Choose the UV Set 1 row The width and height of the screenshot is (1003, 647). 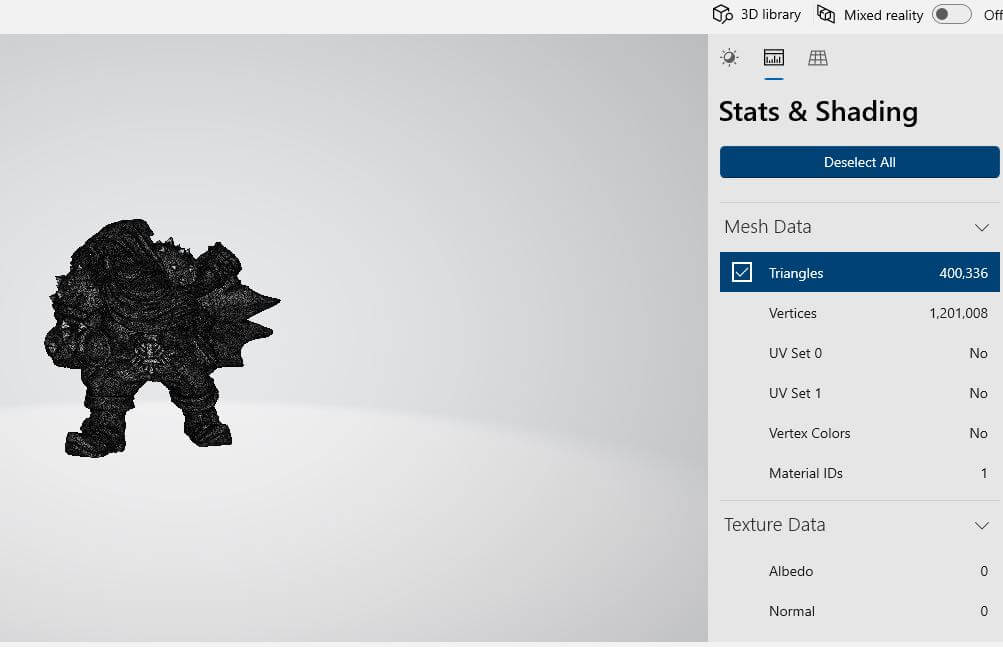point(859,393)
